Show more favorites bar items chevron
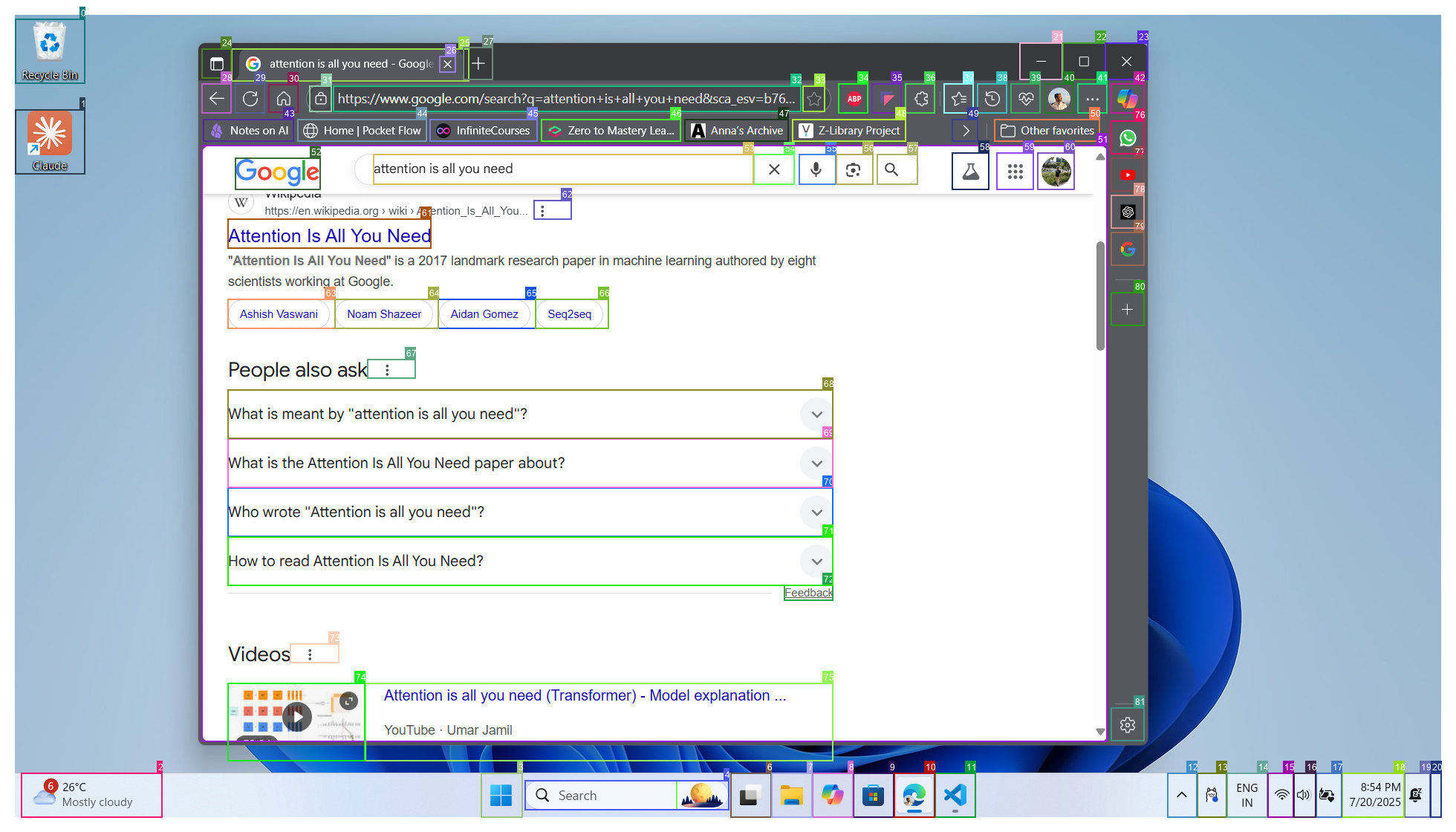This screenshot has width=1456, height=832. point(966,131)
